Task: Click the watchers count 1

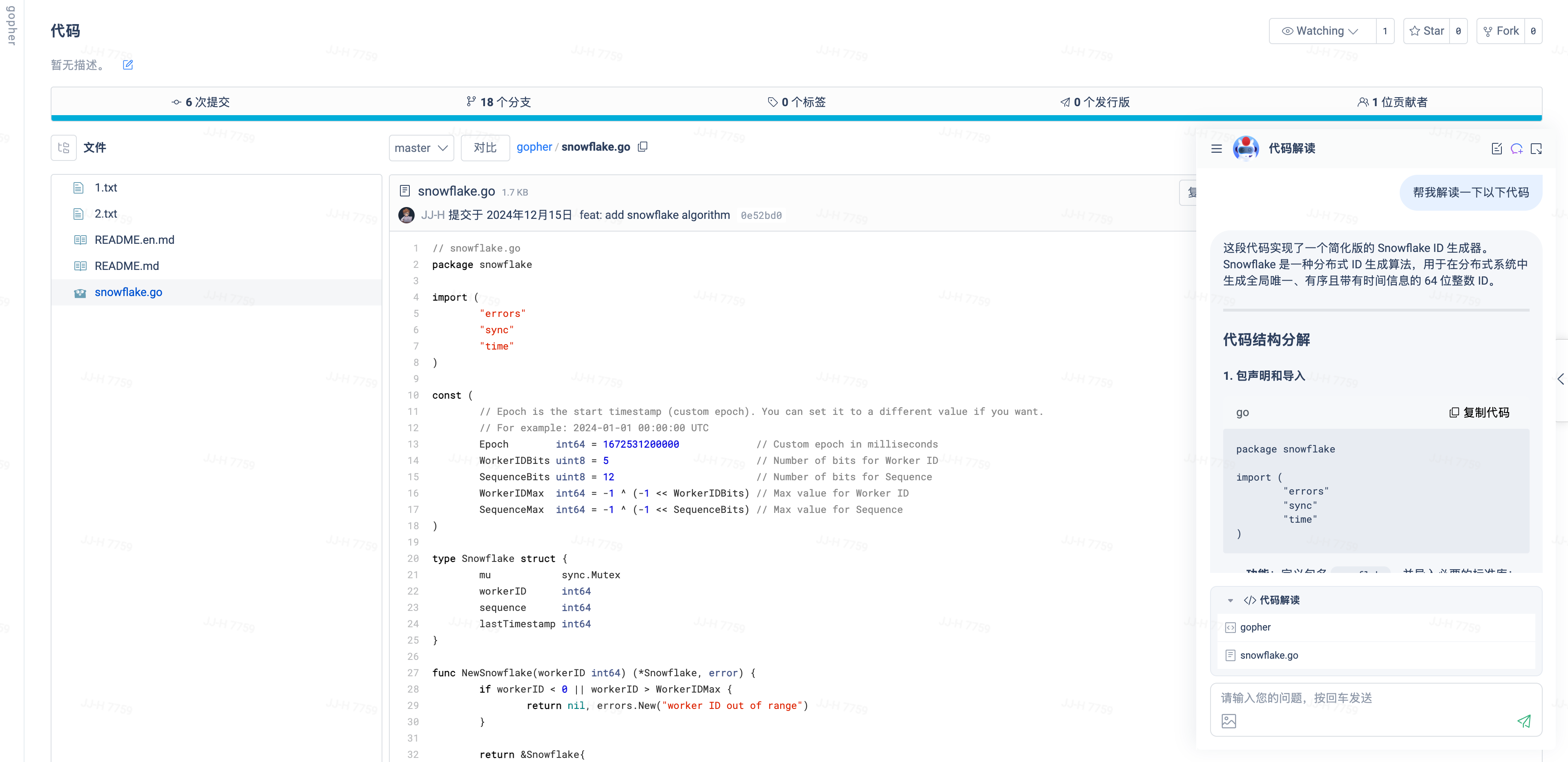Action: click(1385, 31)
